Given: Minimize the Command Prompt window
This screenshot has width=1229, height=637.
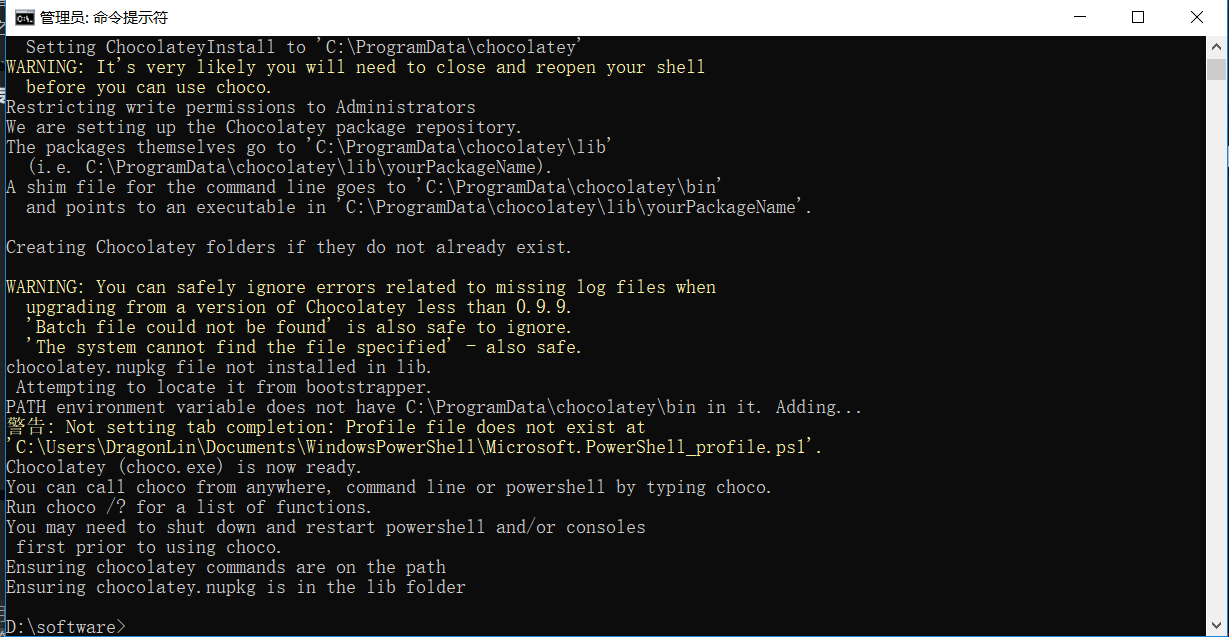Looking at the screenshot, I should click(x=1082, y=16).
